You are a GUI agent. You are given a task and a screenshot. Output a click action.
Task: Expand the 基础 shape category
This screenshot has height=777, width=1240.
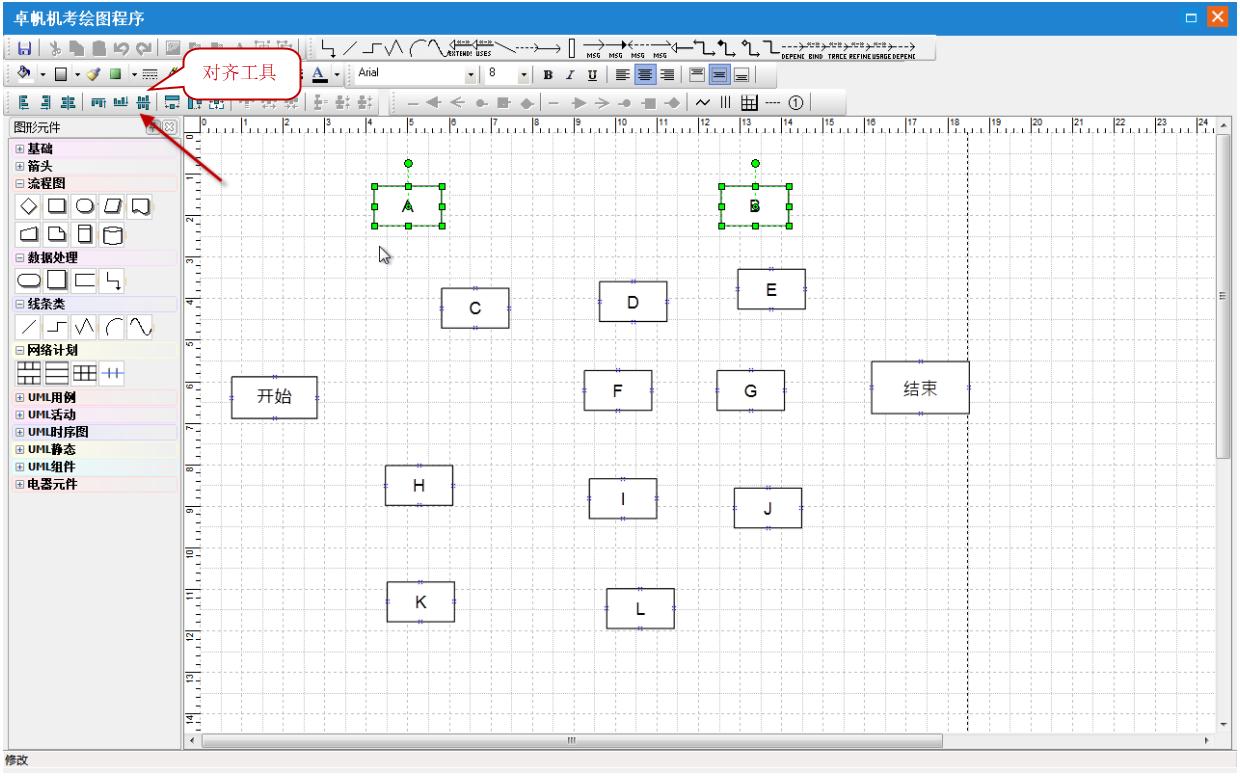coord(20,149)
